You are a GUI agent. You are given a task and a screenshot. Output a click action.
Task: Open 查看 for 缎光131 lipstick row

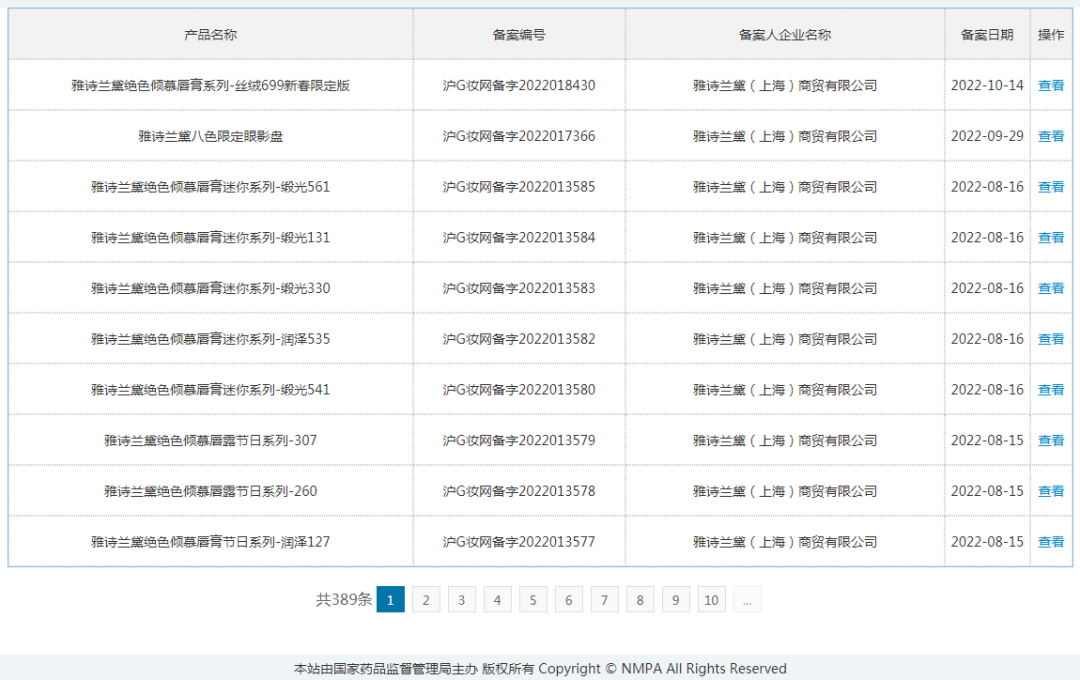pos(1050,238)
